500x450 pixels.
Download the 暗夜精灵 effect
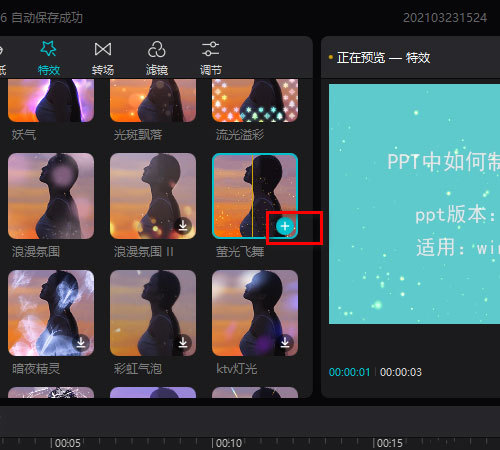pos(81,343)
